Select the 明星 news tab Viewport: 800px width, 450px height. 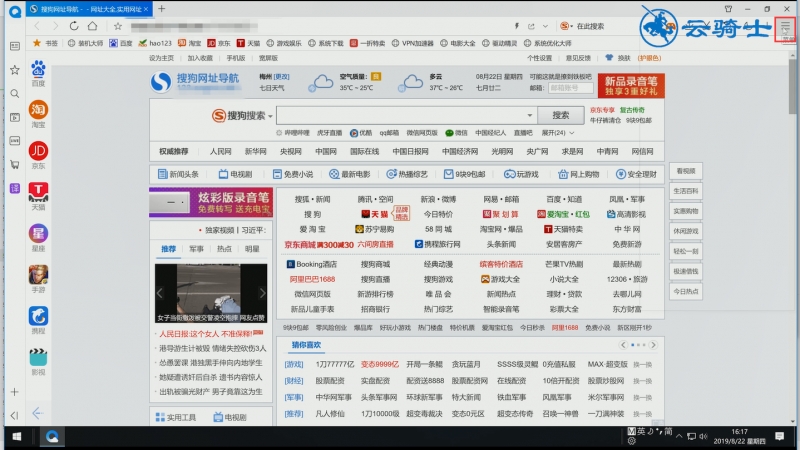point(252,249)
